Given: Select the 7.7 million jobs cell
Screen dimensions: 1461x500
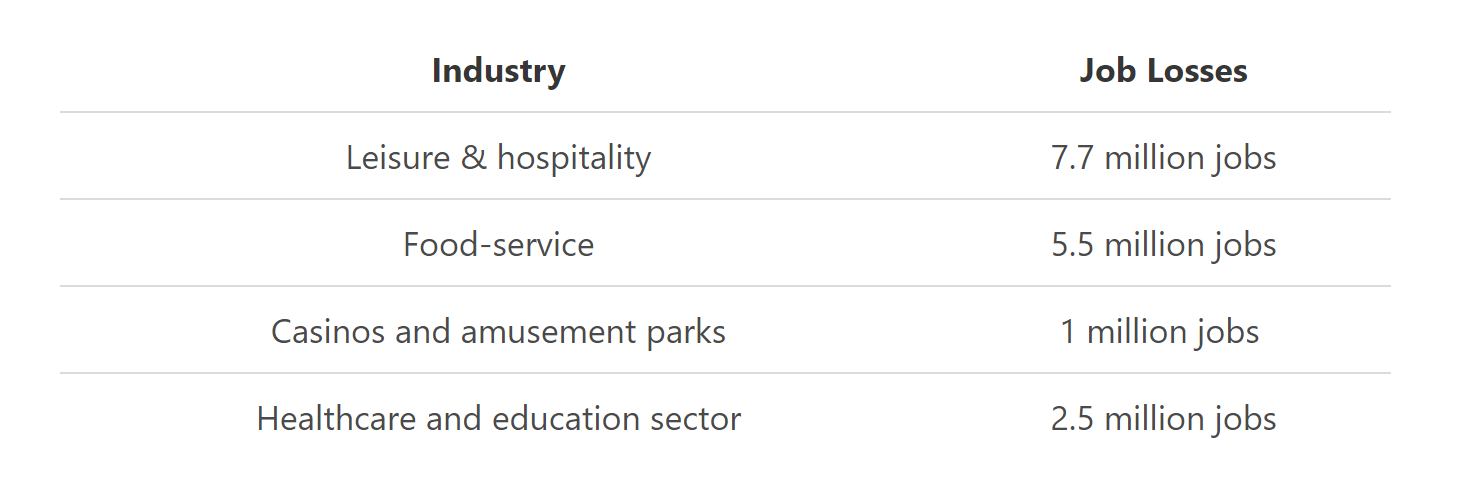Looking at the screenshot, I should coord(1163,158).
